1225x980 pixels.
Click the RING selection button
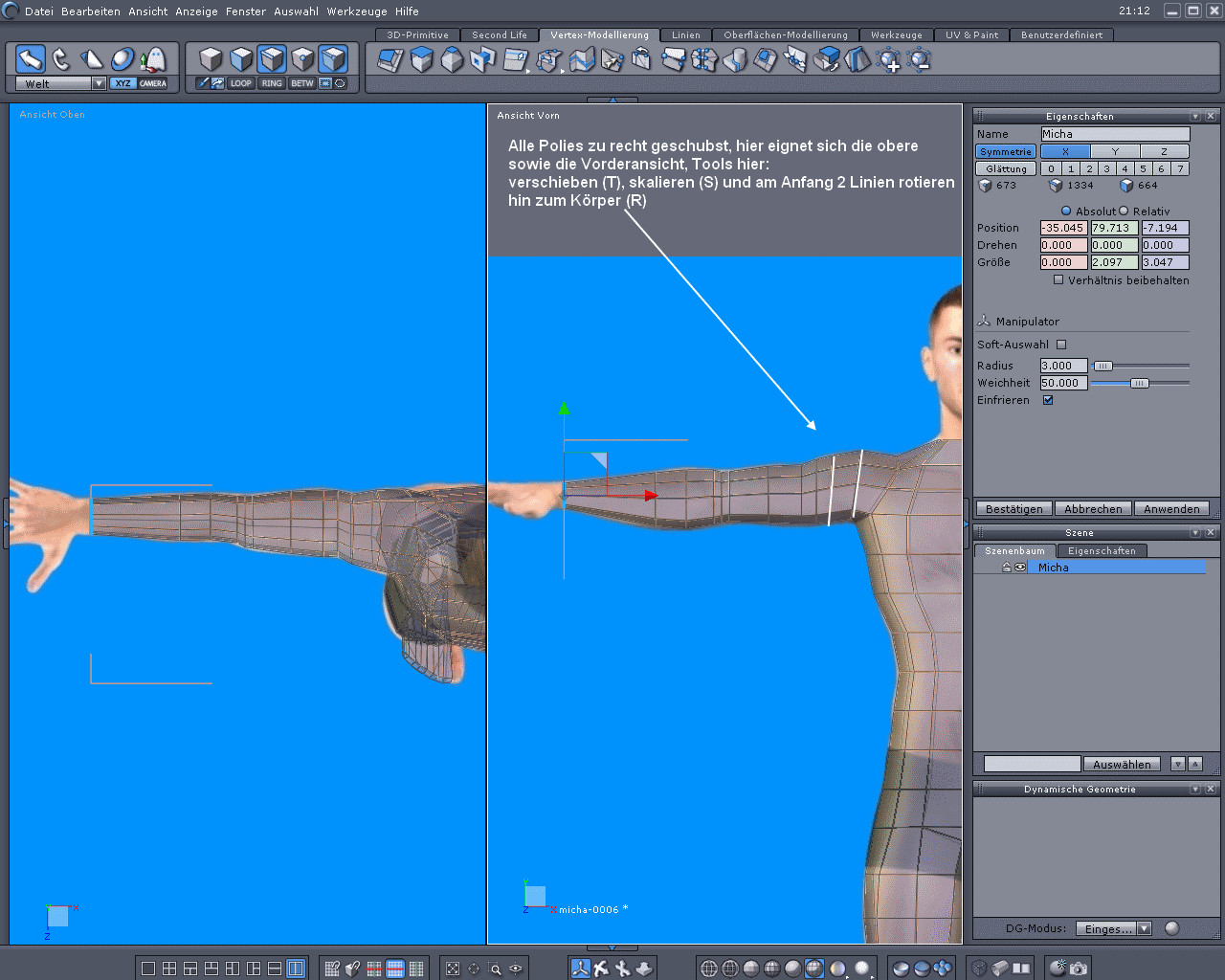point(272,83)
